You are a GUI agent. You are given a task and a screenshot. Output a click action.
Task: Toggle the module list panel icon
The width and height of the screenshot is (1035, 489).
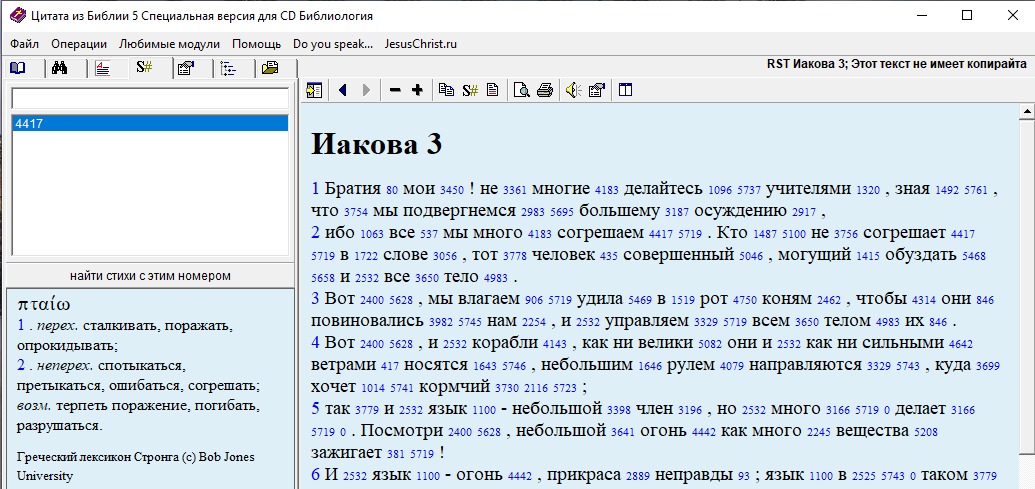coord(314,90)
